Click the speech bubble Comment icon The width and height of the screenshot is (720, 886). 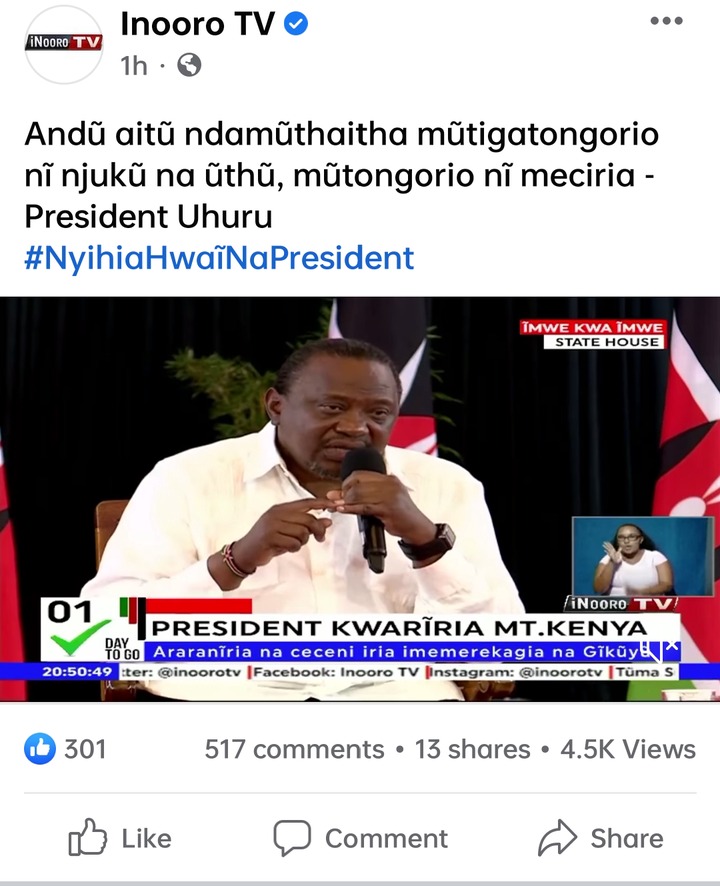coord(292,837)
